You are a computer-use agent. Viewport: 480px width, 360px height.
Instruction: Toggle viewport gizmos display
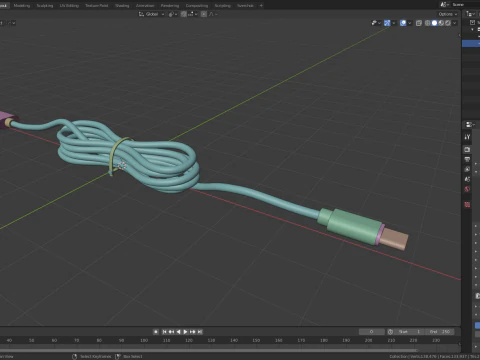point(387,23)
